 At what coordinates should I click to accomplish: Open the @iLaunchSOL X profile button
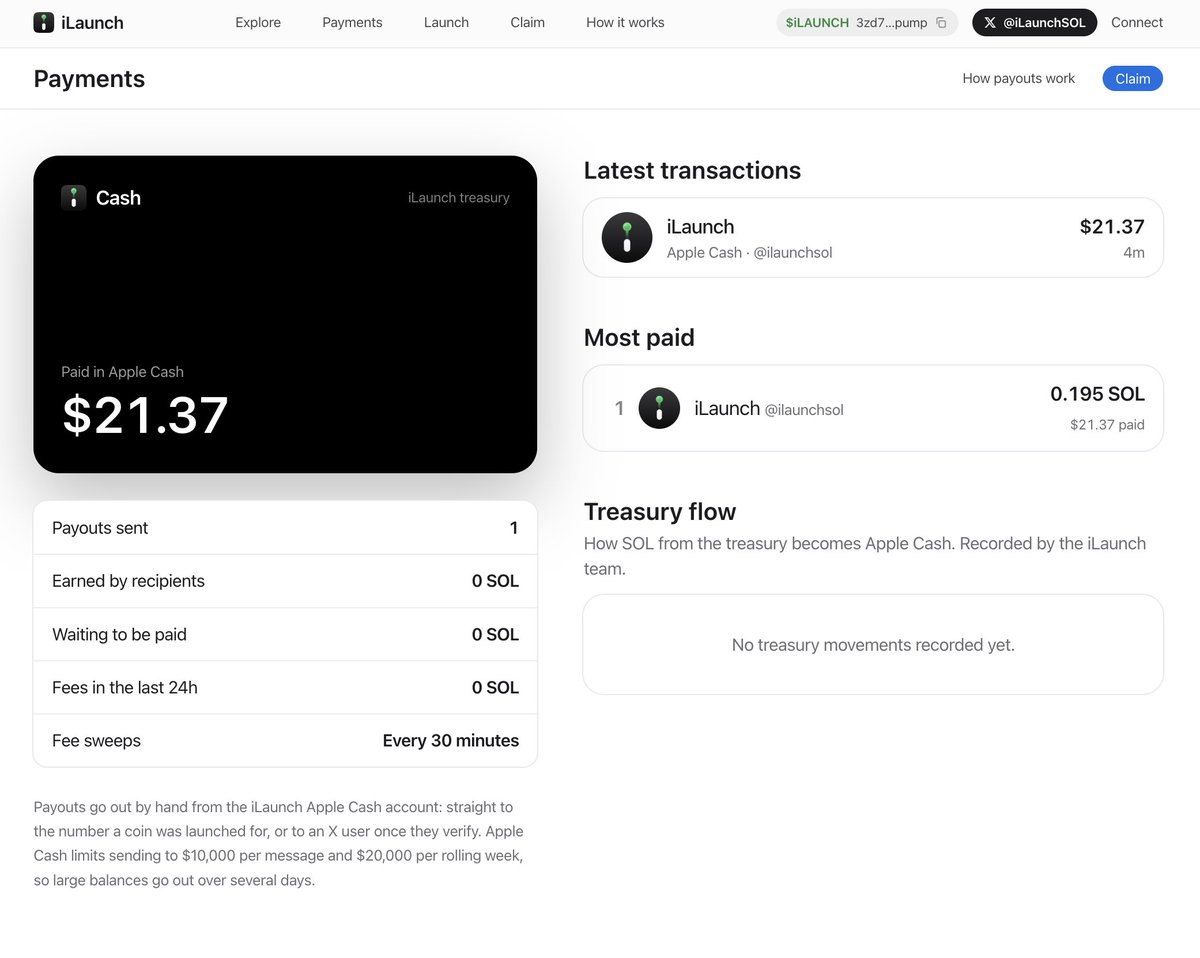point(1034,22)
